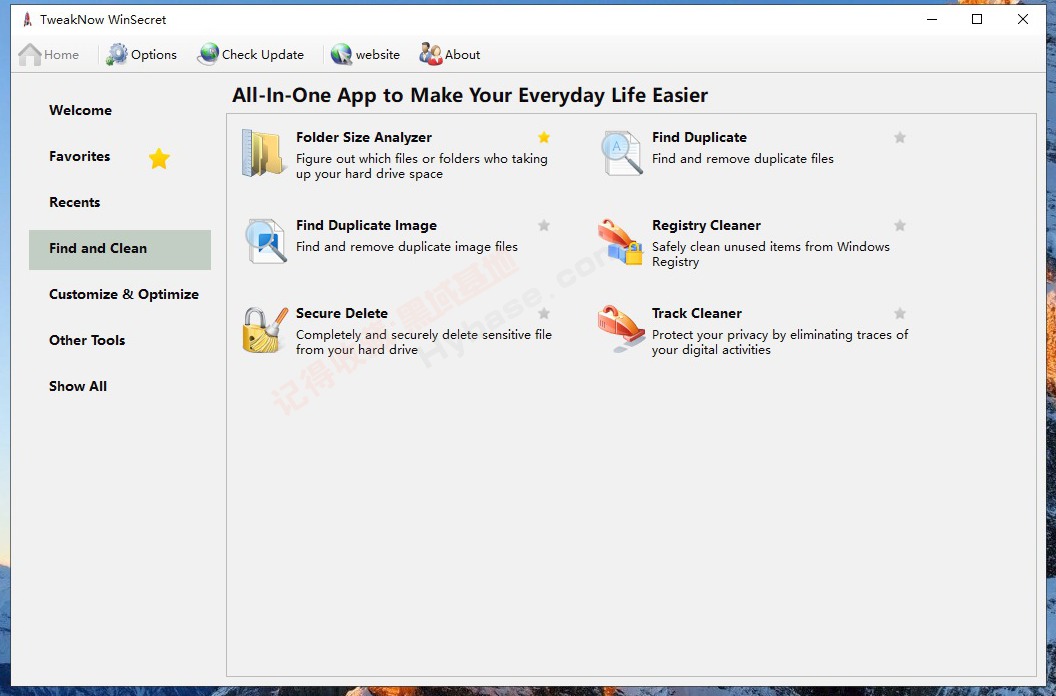The width and height of the screenshot is (1056, 696).
Task: Click the Find Duplicate title
Action: pos(699,137)
